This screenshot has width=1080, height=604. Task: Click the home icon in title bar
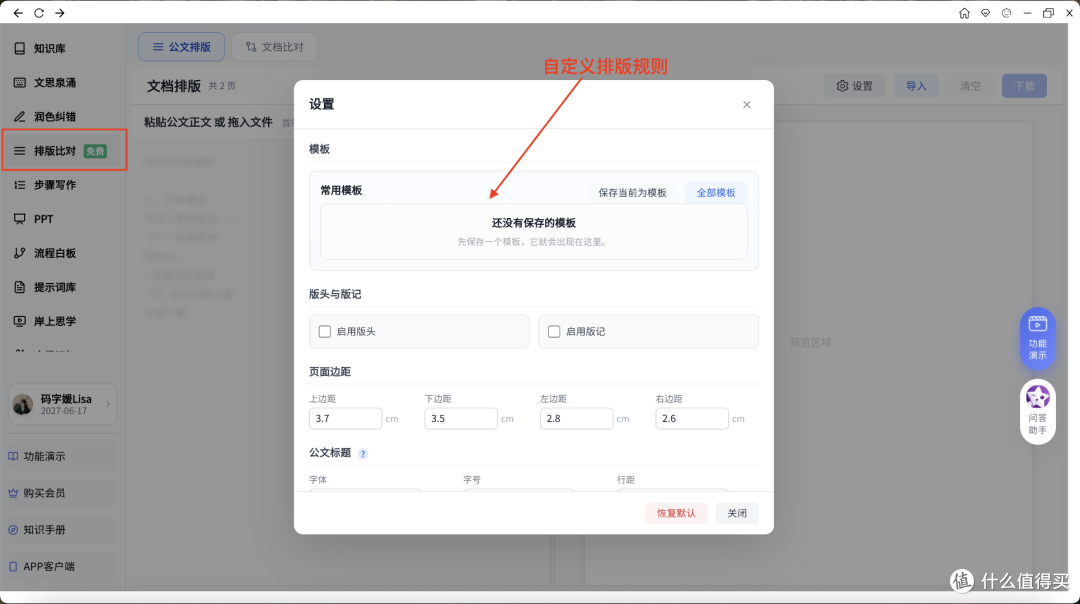tap(964, 13)
